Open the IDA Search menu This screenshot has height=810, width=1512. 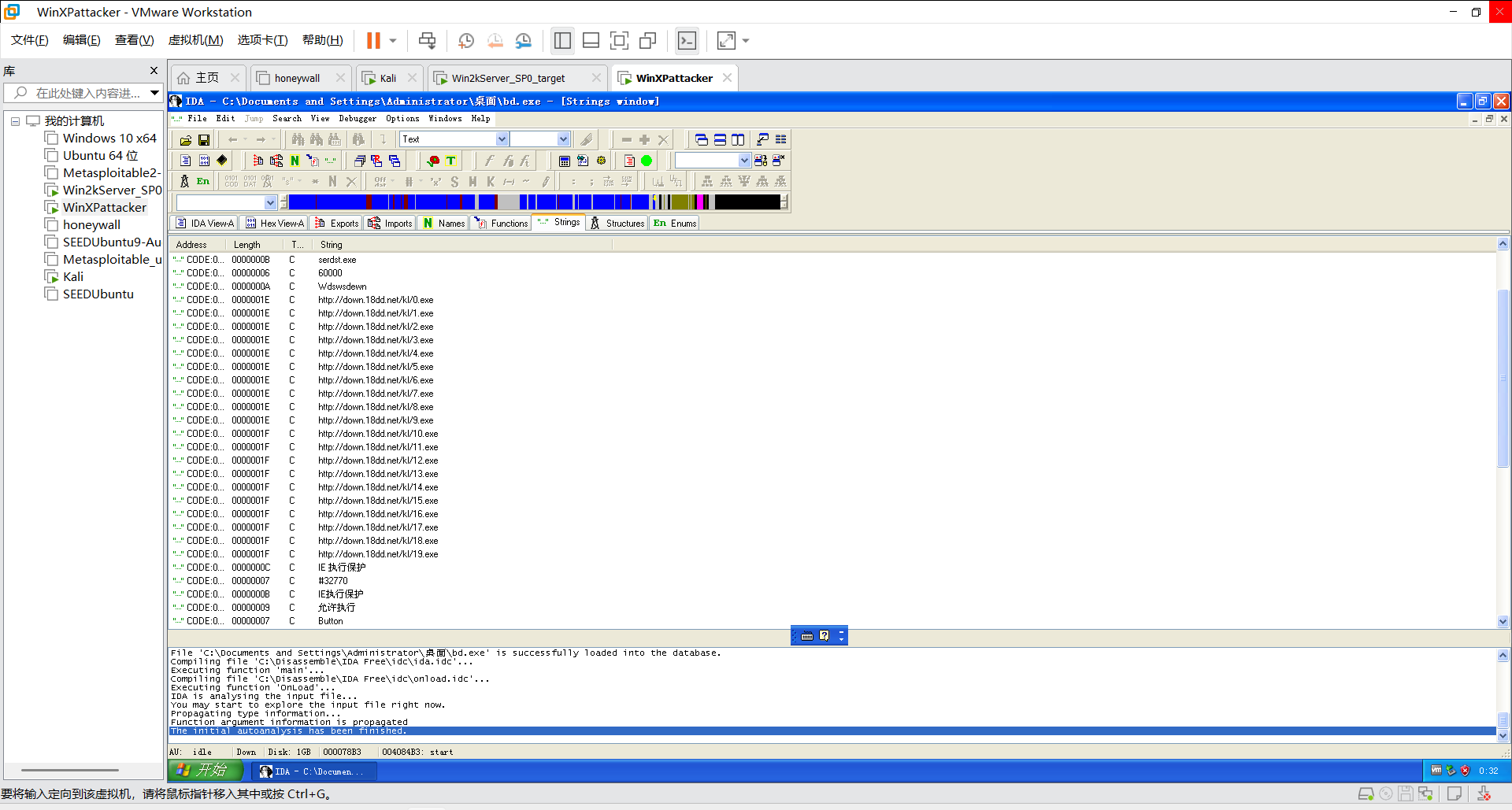[x=287, y=119]
